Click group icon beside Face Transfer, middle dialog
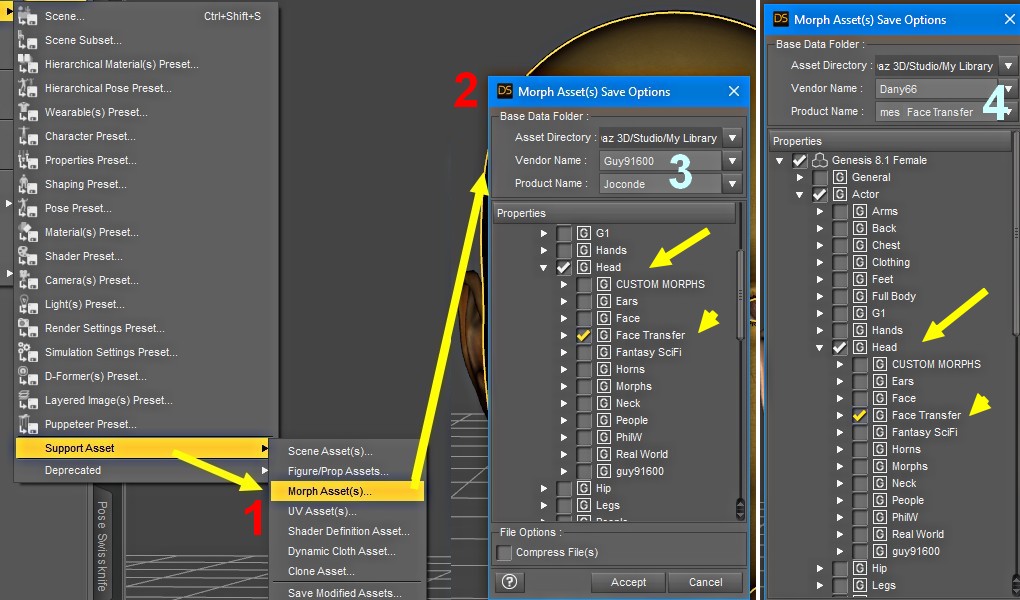The width and height of the screenshot is (1020, 600). click(x=604, y=335)
